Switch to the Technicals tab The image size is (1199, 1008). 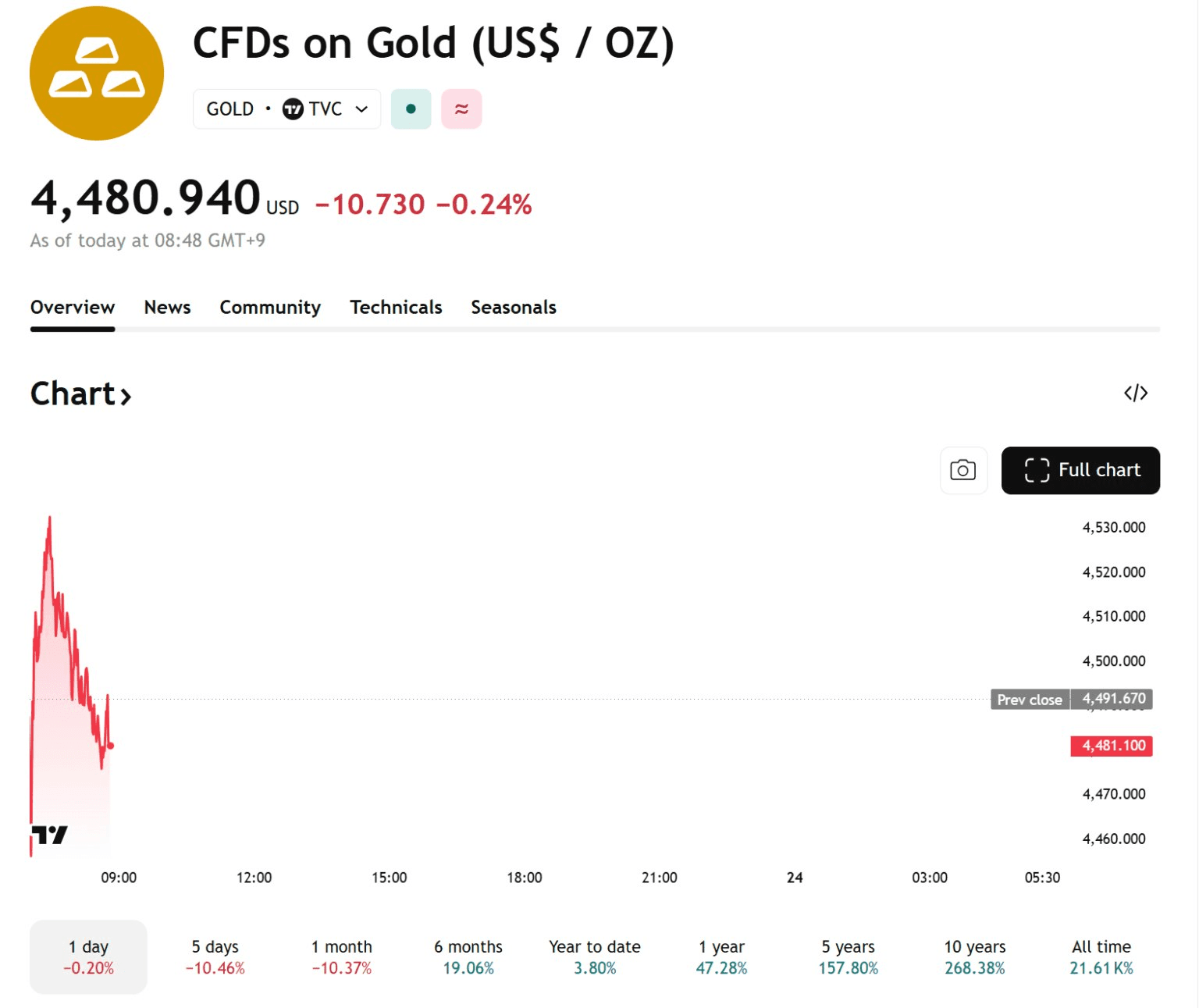(x=396, y=308)
